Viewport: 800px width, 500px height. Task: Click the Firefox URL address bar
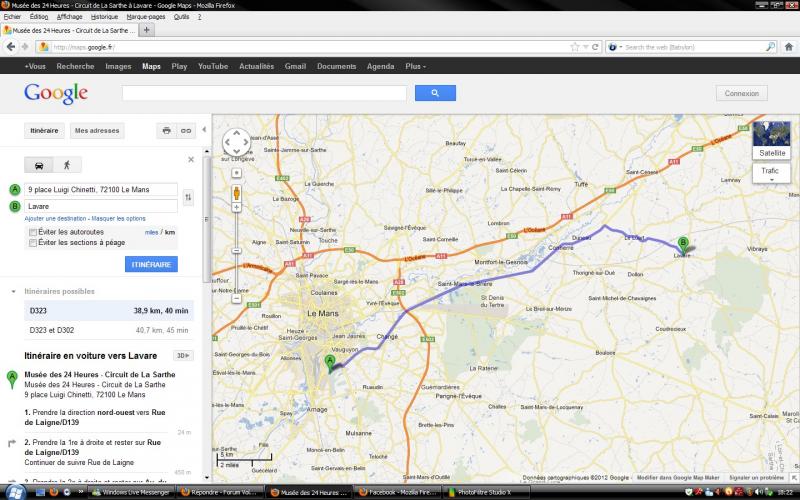click(310, 47)
